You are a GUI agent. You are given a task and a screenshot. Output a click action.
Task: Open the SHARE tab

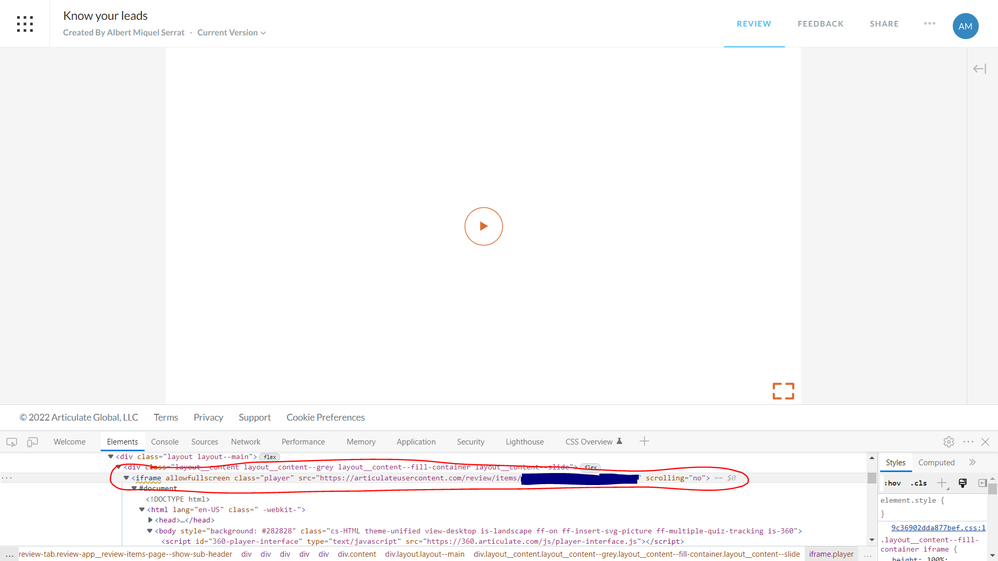(x=884, y=24)
